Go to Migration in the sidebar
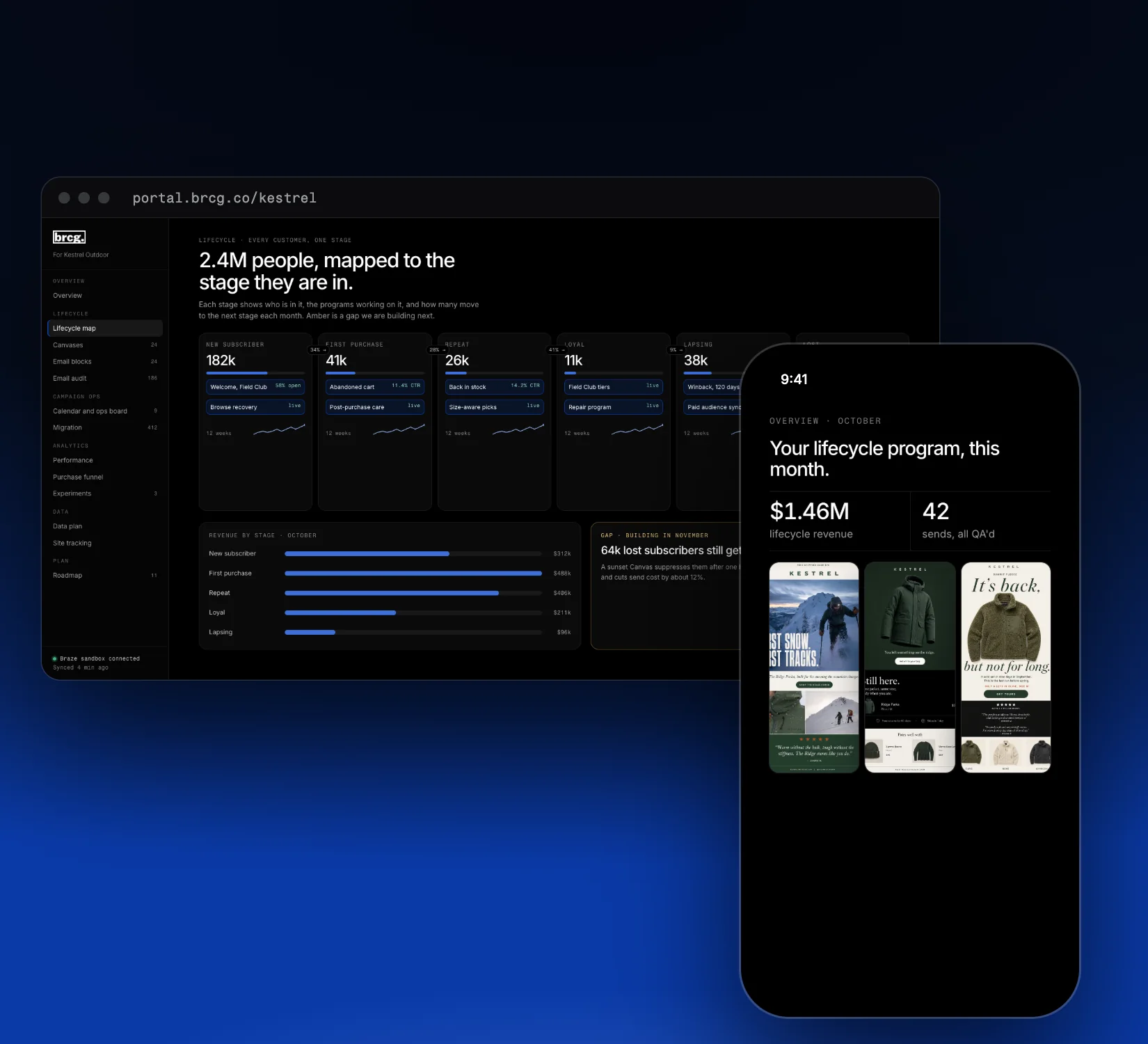This screenshot has width=1148, height=1044. [104, 428]
